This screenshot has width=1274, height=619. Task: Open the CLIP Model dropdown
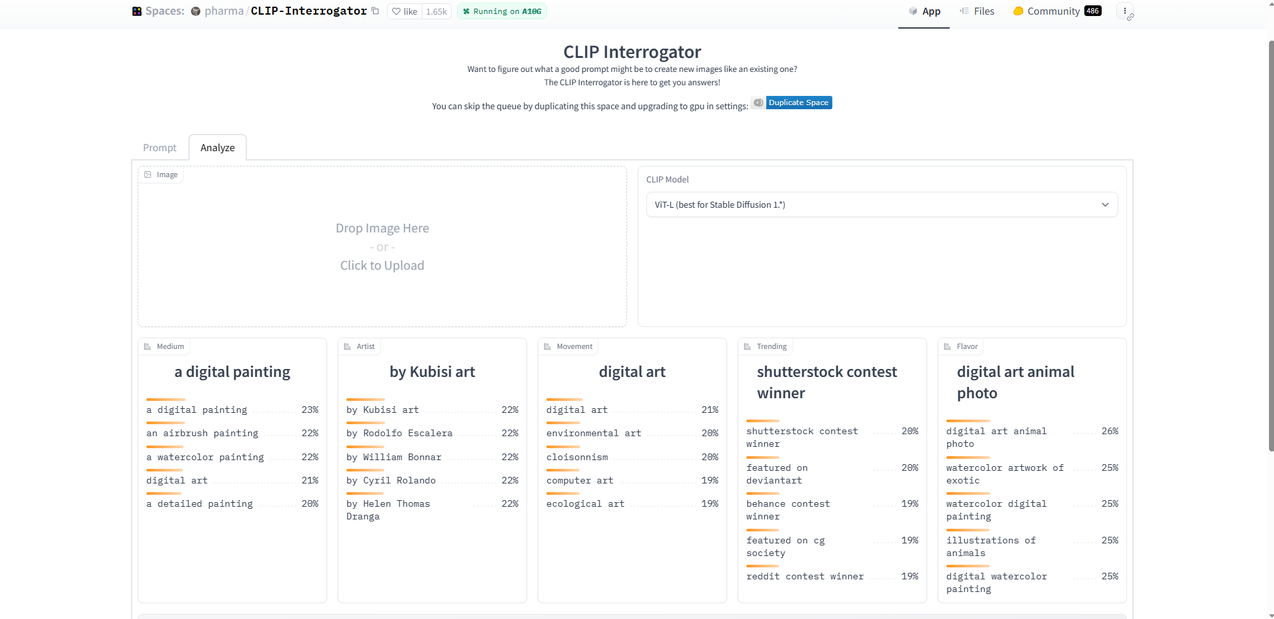(x=881, y=205)
